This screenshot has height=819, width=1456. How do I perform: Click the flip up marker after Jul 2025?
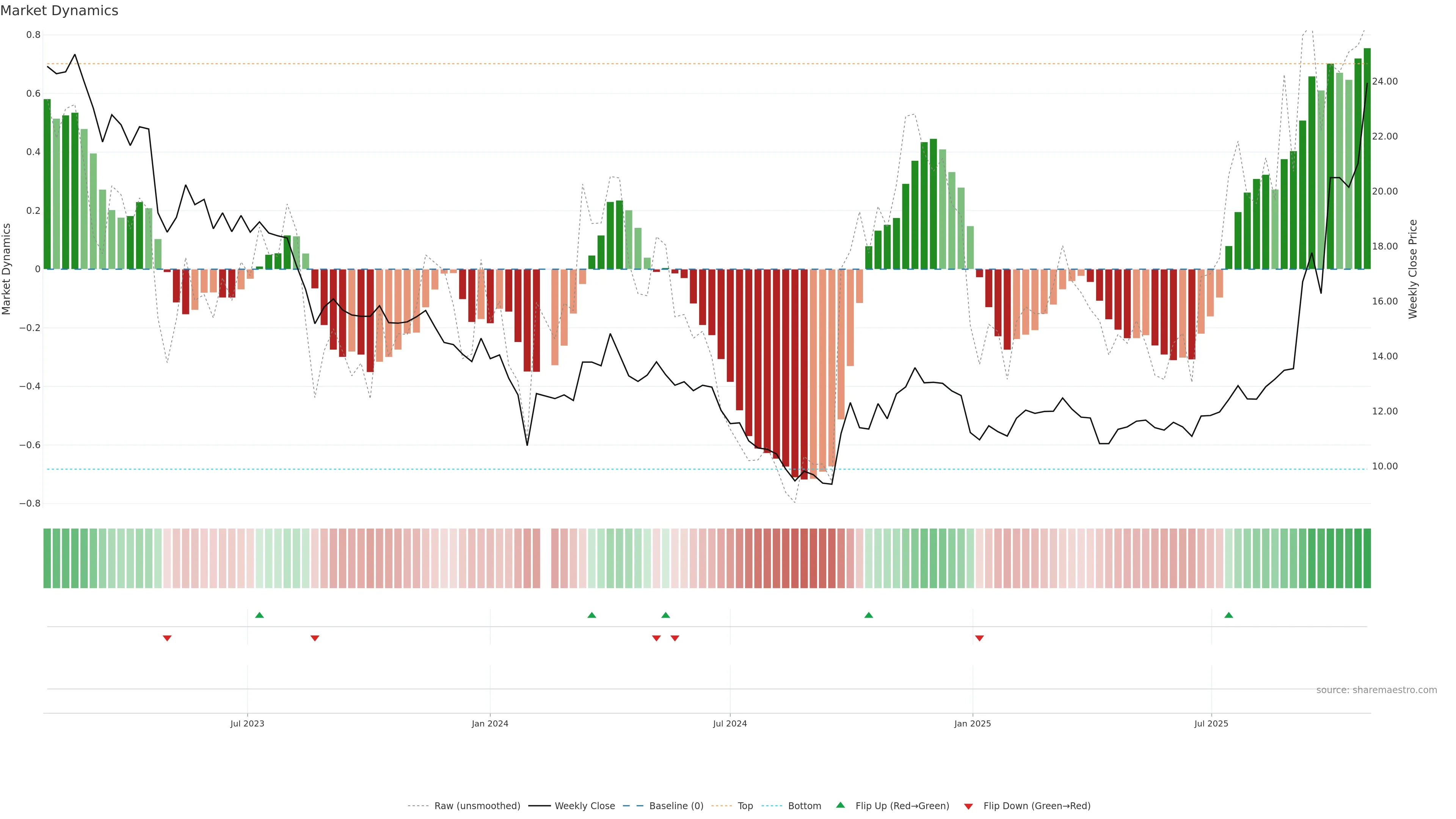(1229, 615)
